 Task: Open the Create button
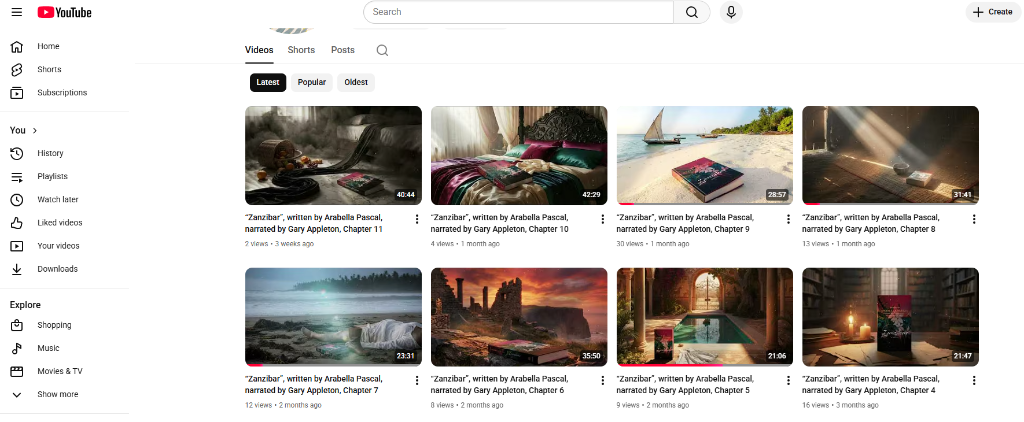pos(993,12)
